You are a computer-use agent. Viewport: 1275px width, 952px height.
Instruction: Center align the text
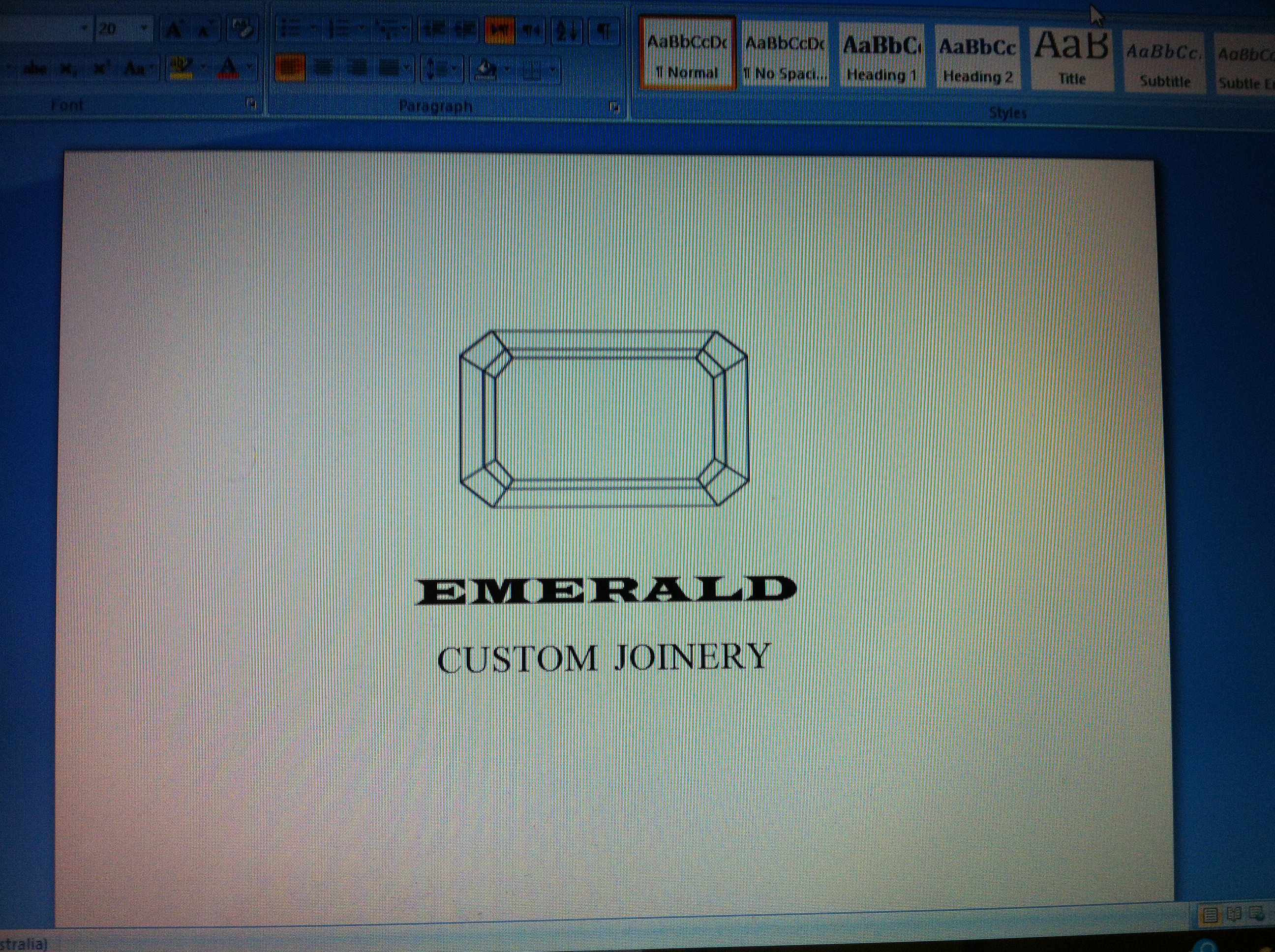click(323, 68)
